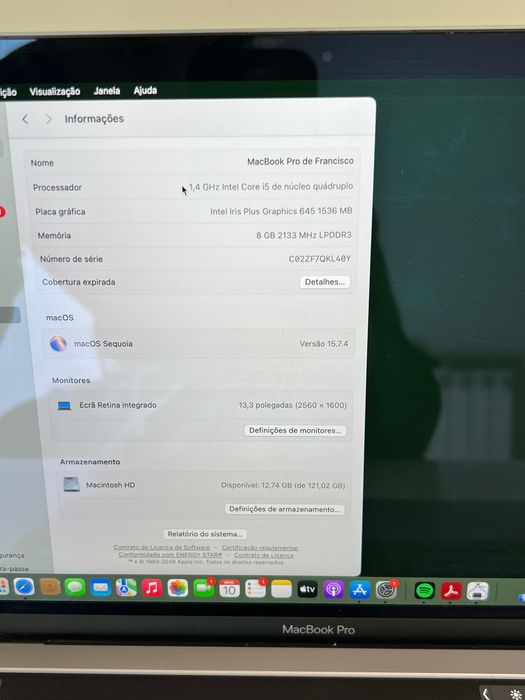The image size is (525, 700).
Task: Launch the Music app
Action: click(152, 588)
